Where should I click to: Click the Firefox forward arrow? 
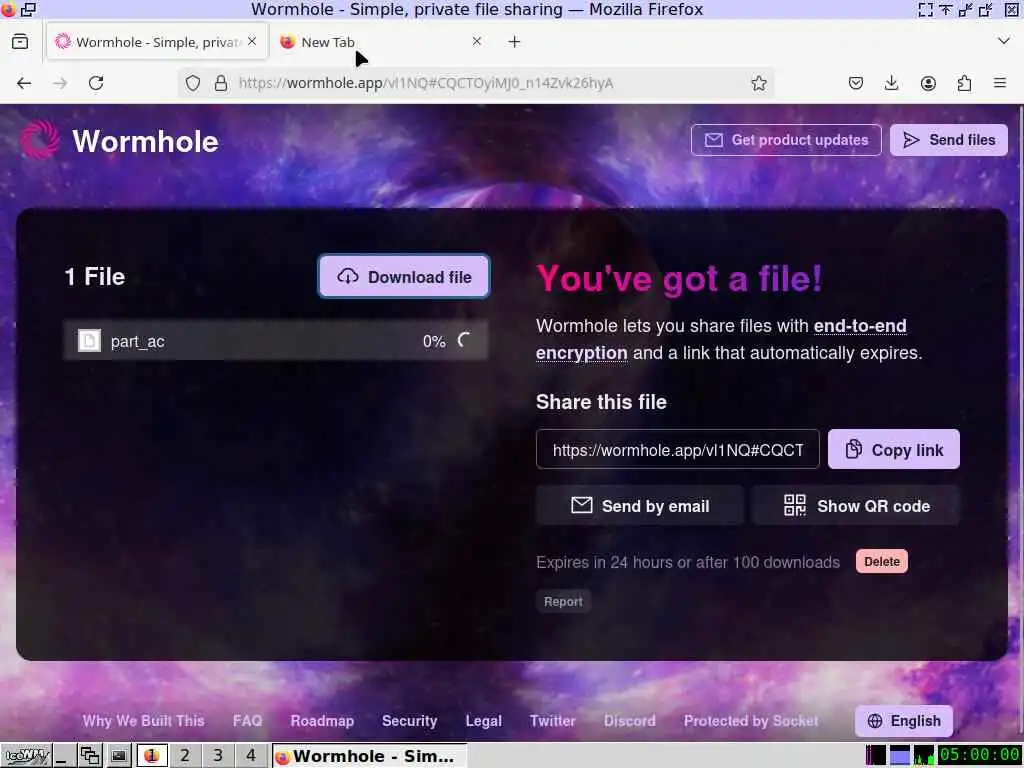(60, 83)
